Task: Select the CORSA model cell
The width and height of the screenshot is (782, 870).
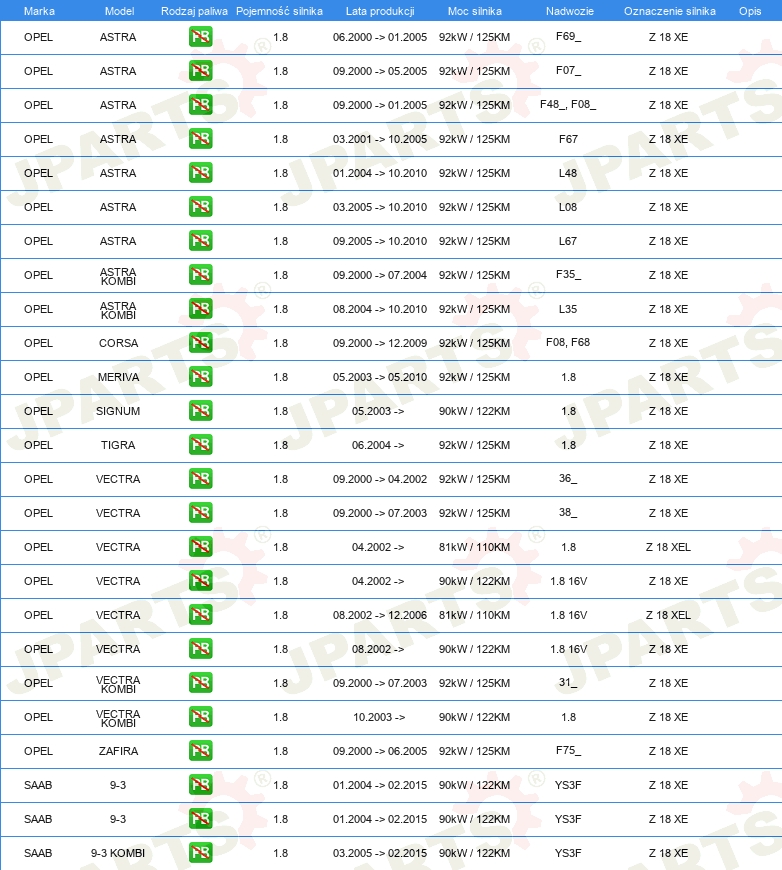Action: [x=118, y=343]
